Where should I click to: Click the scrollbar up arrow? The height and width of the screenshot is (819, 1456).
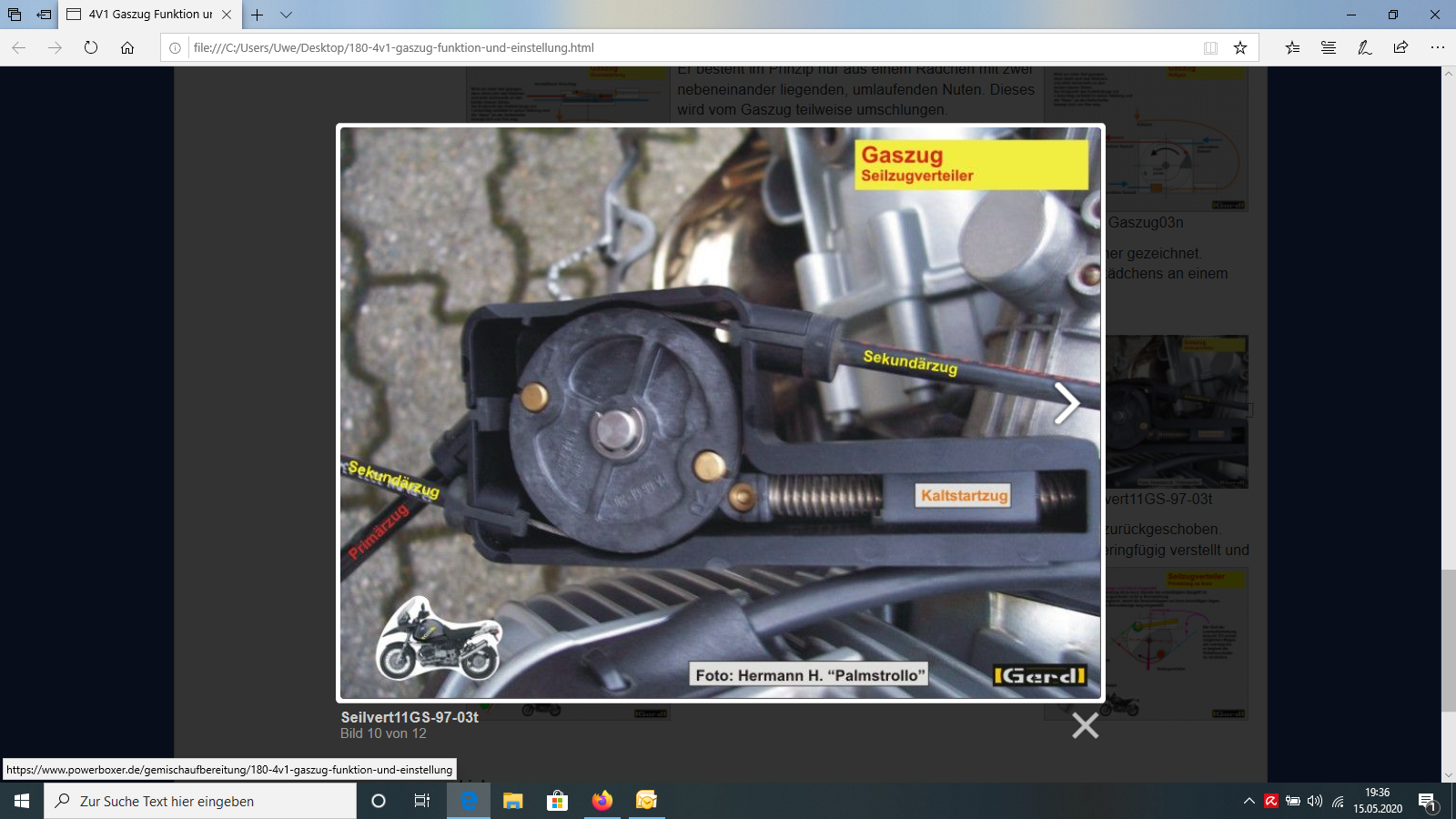1448,74
